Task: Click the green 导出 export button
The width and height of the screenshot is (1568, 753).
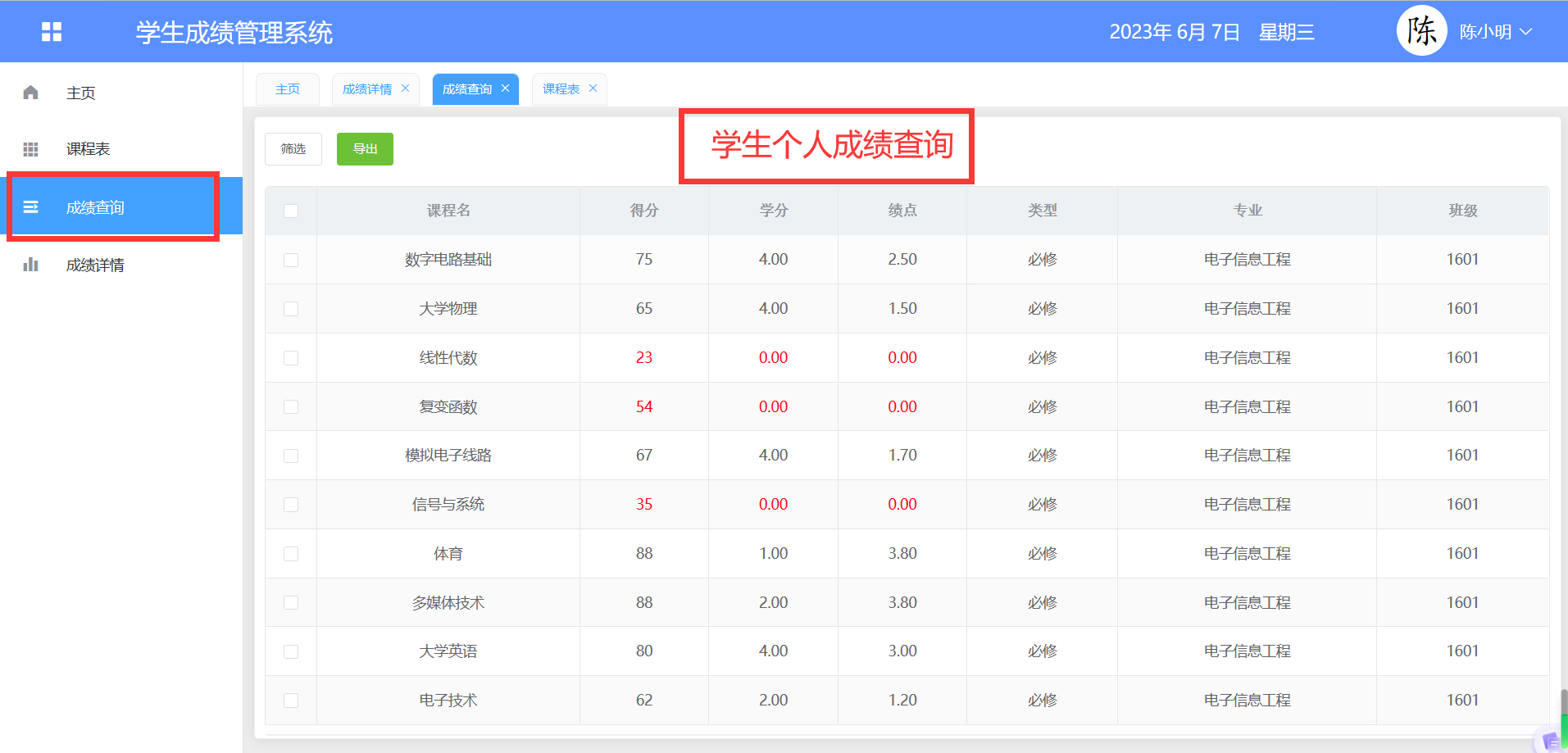Action: tap(365, 149)
